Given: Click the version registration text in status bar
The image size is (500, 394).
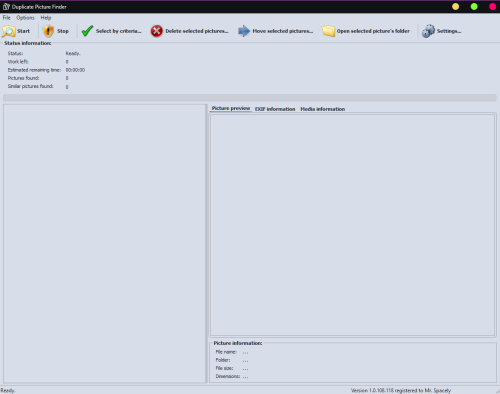Looking at the screenshot, I should 401,390.
